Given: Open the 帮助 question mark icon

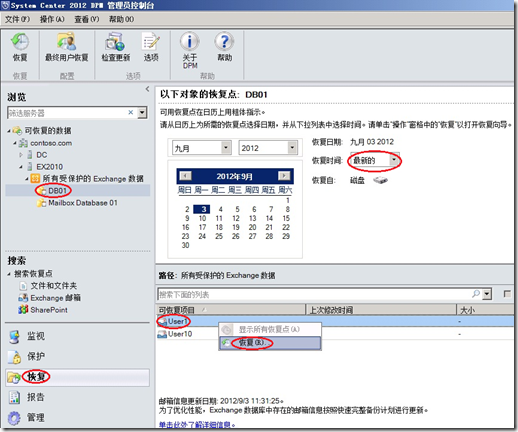Looking at the screenshot, I should click(x=224, y=42).
